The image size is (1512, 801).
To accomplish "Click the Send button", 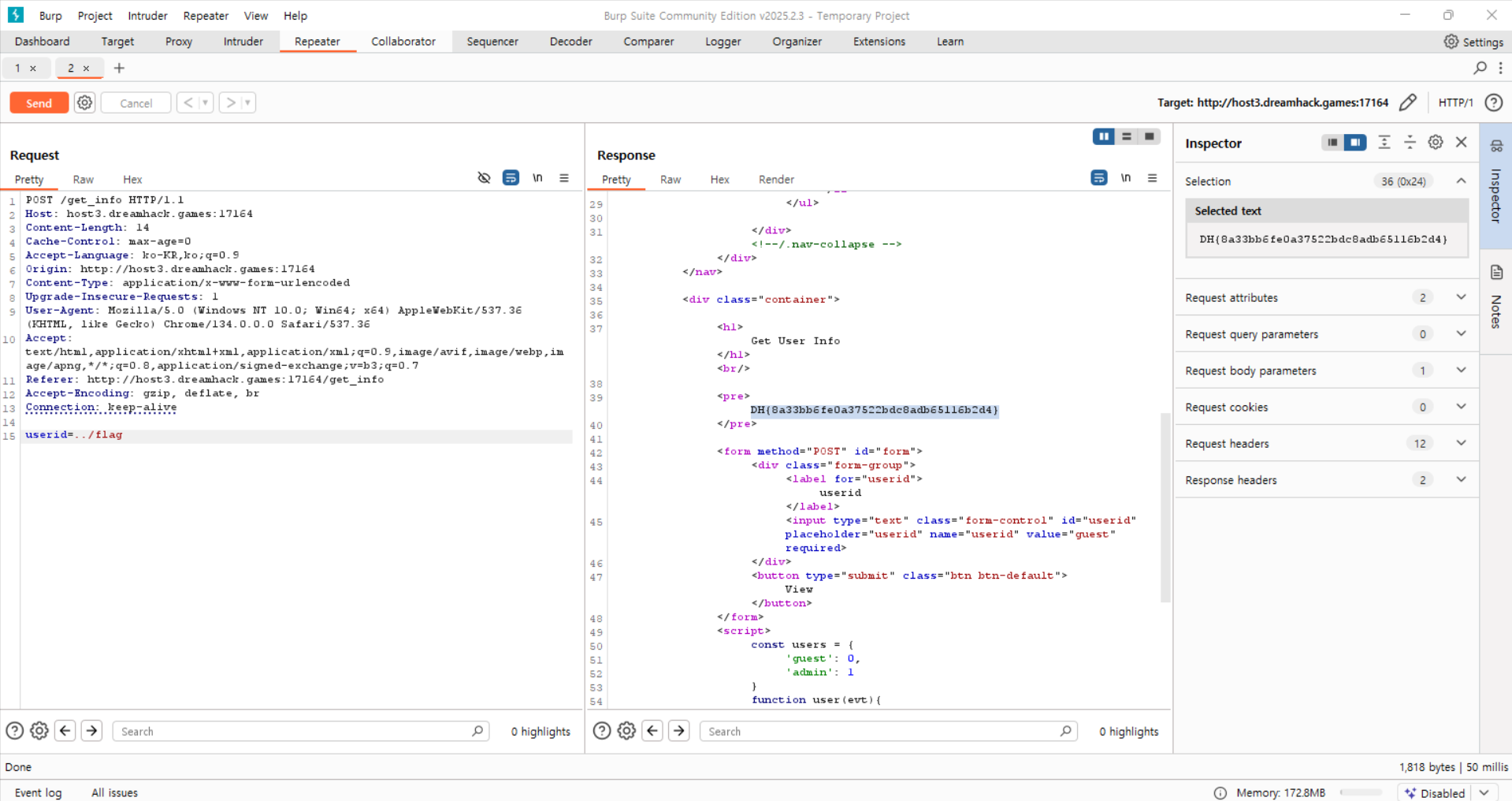I will coord(39,102).
